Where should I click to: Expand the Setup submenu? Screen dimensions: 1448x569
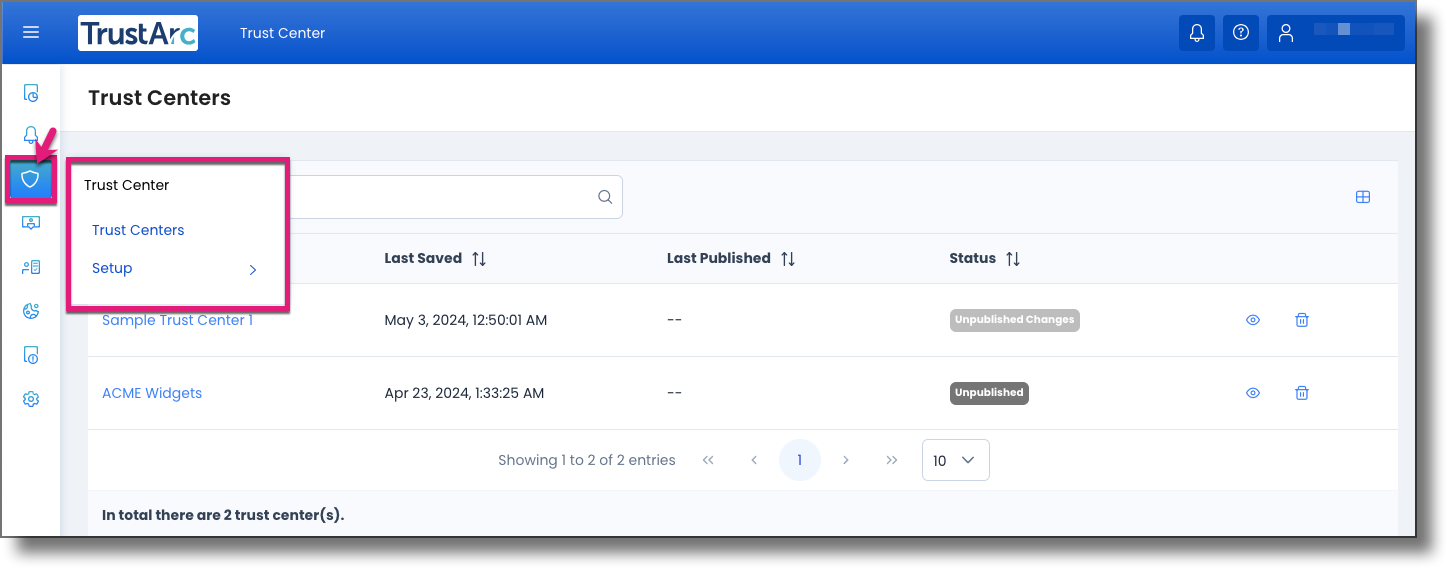click(175, 269)
